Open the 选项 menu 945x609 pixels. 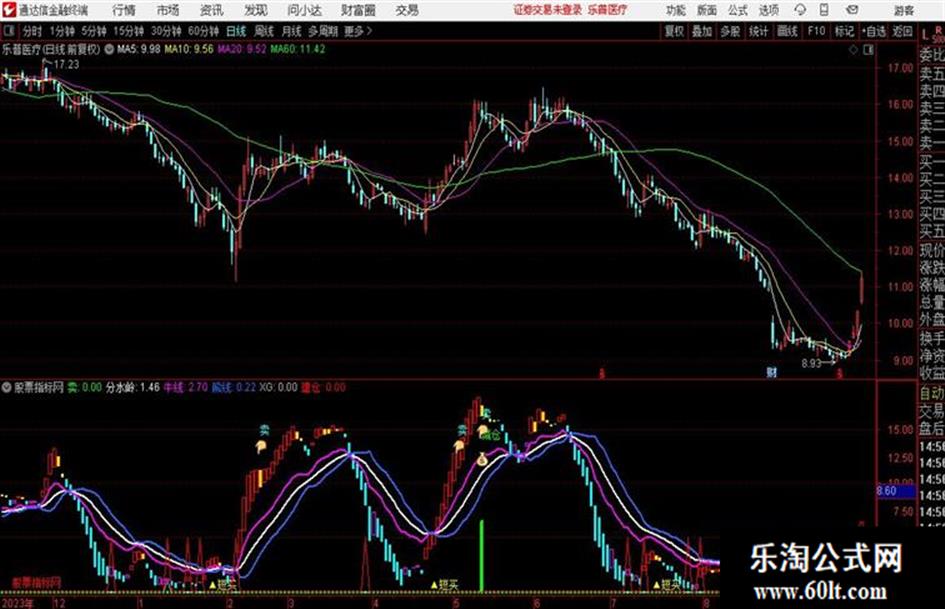coord(768,10)
